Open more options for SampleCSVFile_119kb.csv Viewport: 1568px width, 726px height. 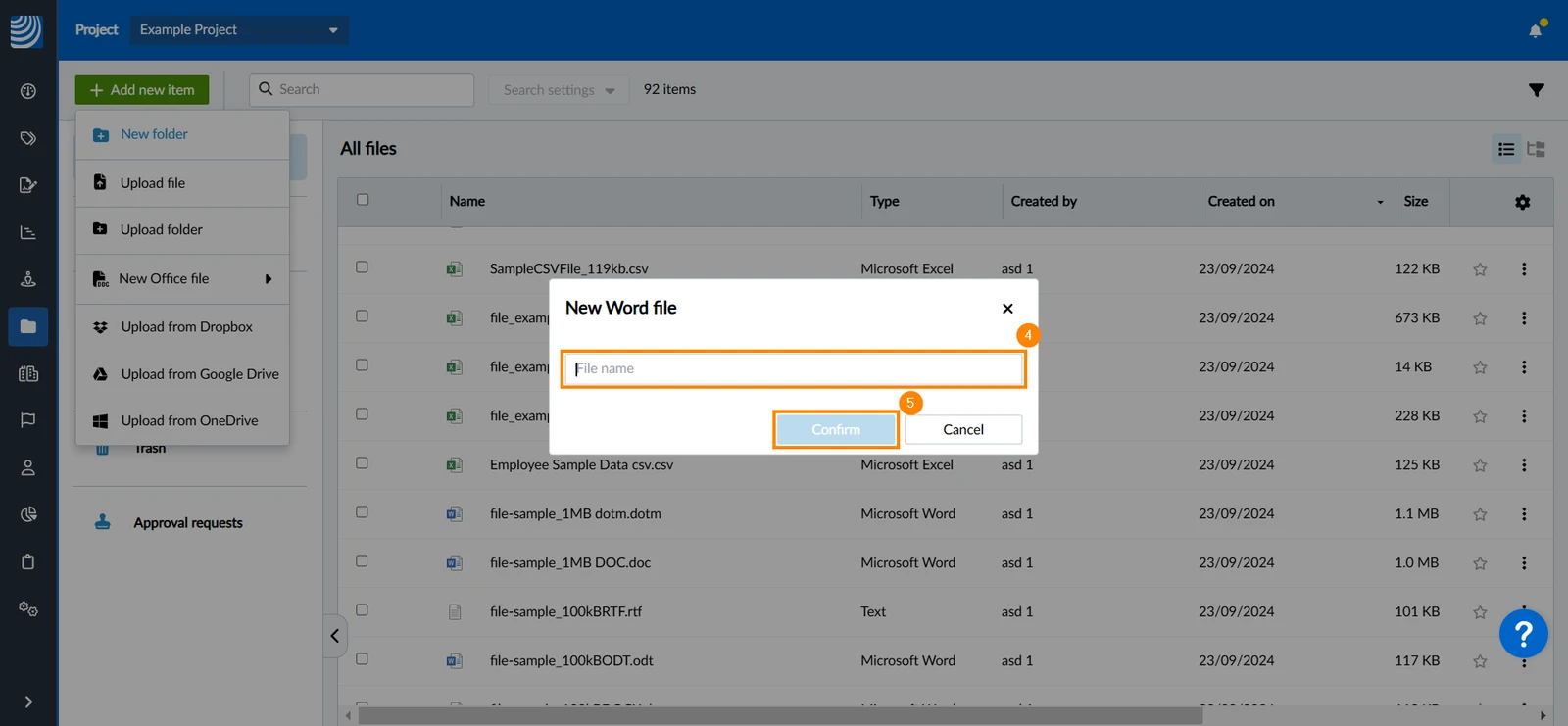coord(1524,268)
